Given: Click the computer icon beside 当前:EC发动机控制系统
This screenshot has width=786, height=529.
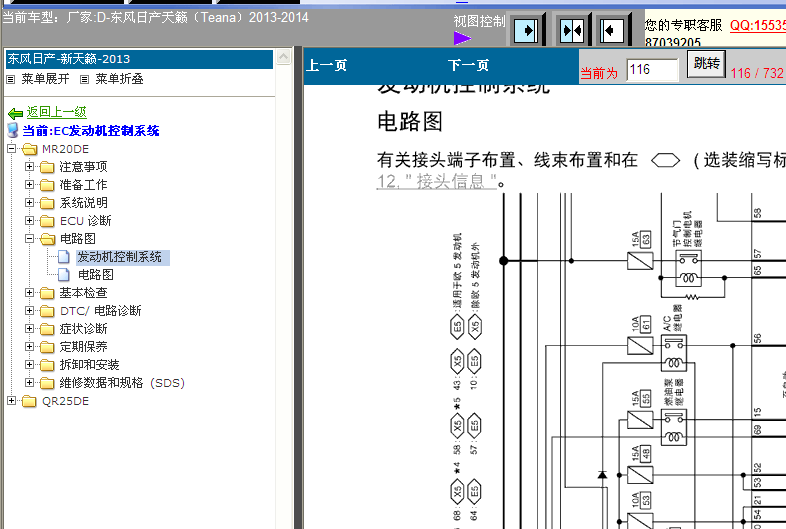Looking at the screenshot, I should (x=13, y=130).
